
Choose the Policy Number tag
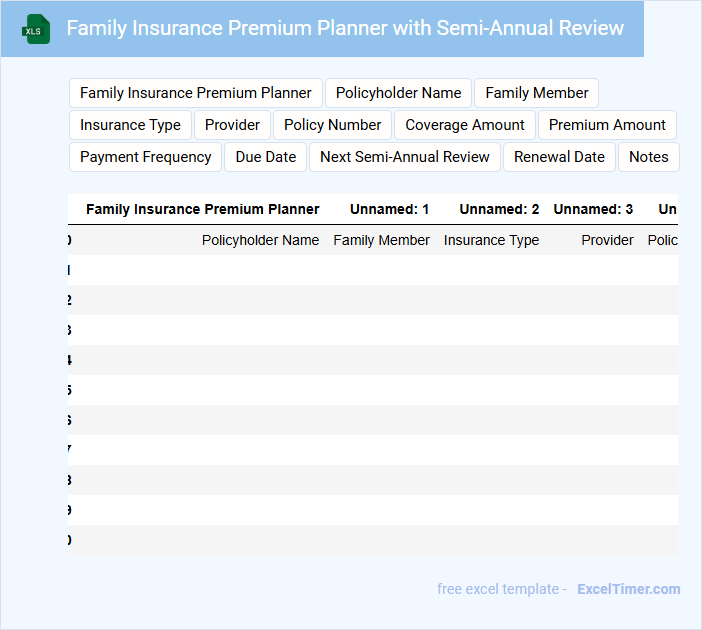pos(332,125)
